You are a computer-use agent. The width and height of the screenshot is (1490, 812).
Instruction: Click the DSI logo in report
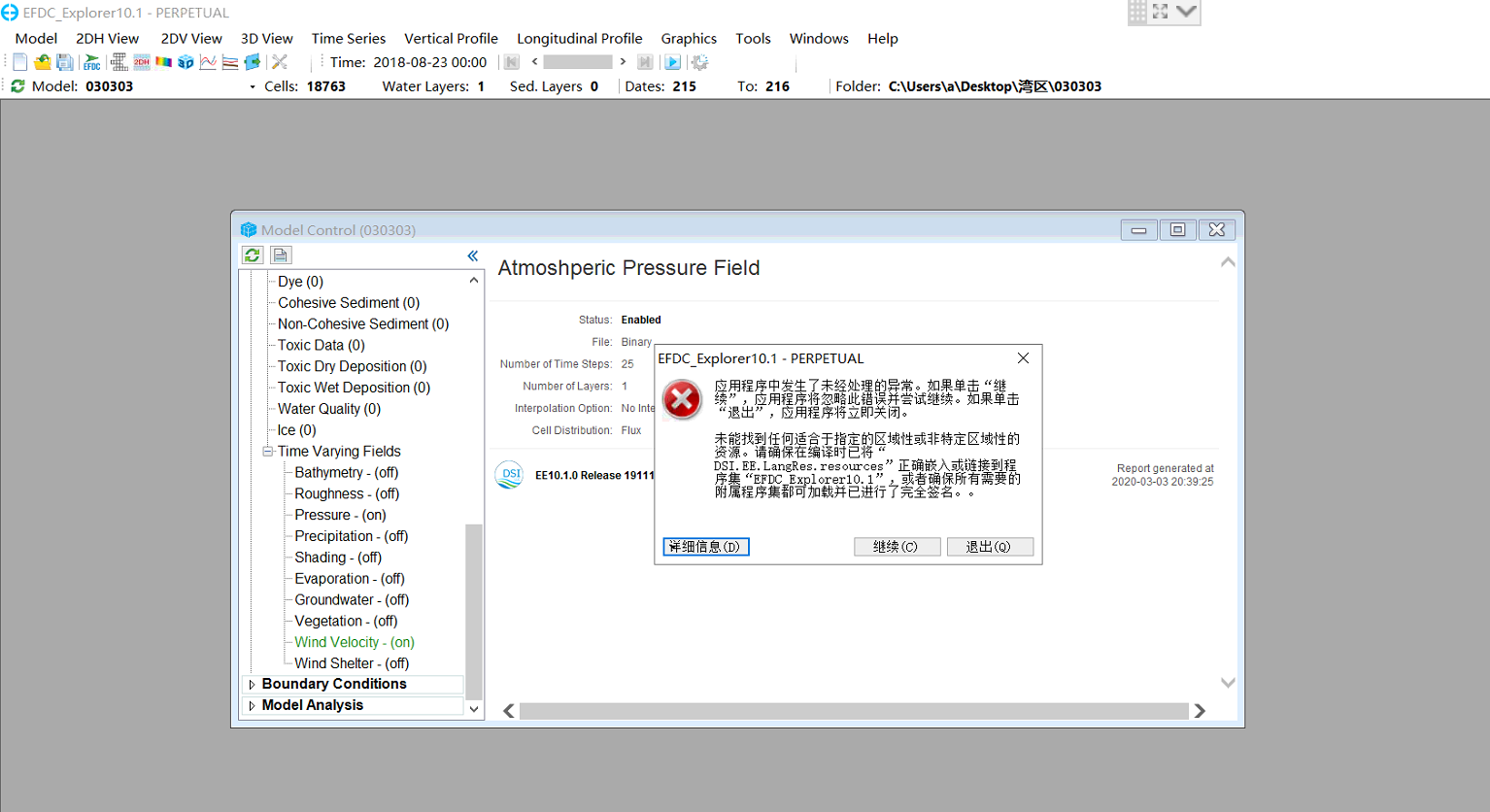click(x=509, y=475)
